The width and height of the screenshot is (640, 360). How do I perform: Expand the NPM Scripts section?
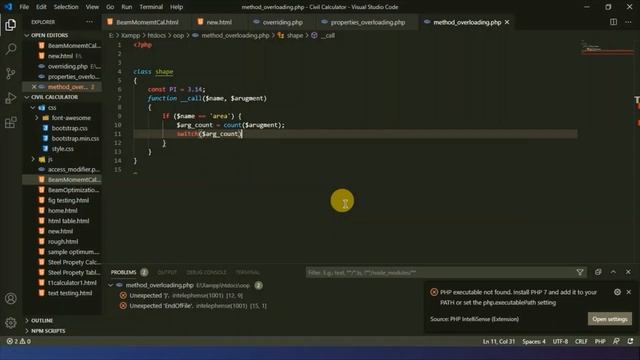click(27, 331)
